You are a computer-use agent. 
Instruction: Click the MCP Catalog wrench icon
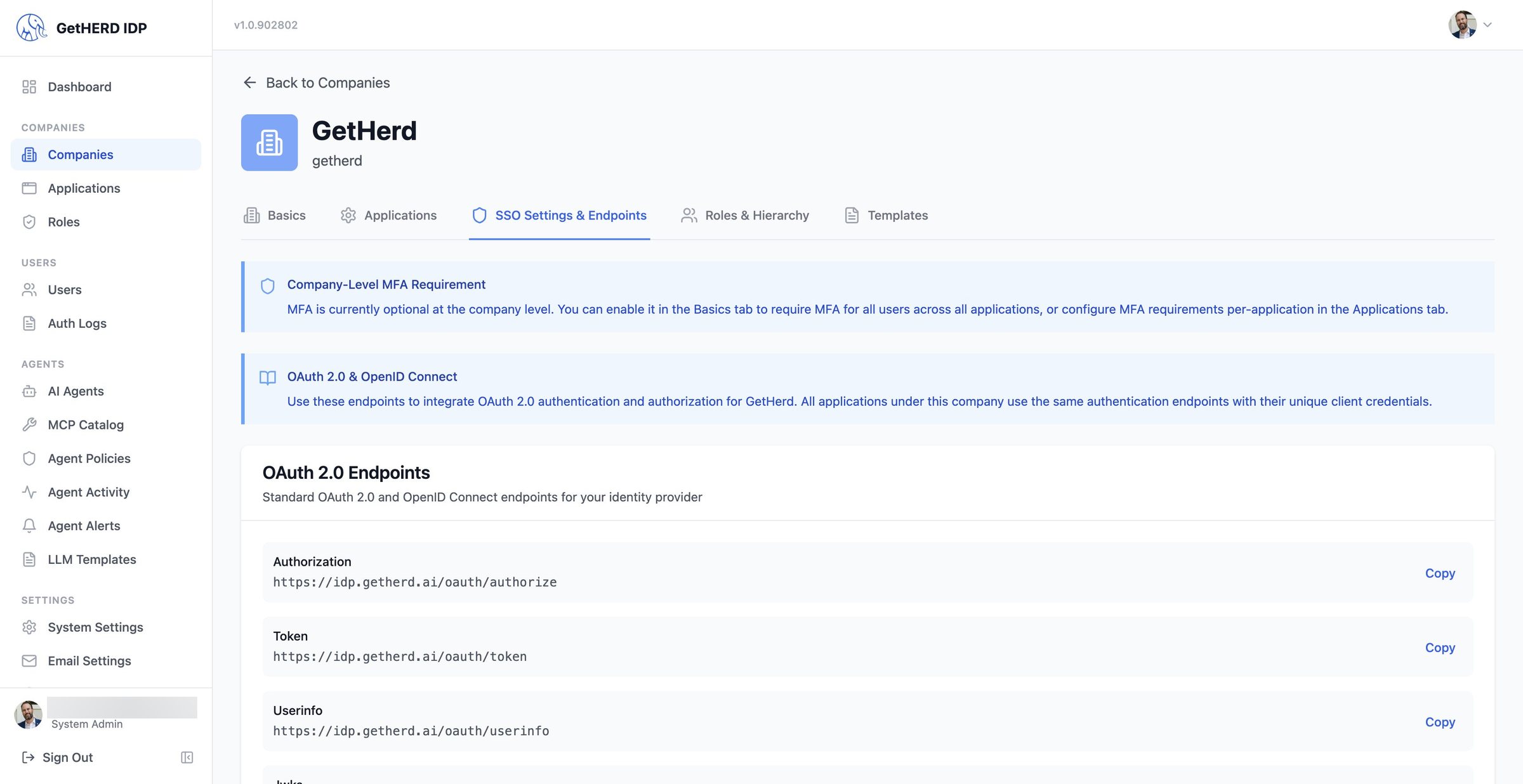point(29,425)
